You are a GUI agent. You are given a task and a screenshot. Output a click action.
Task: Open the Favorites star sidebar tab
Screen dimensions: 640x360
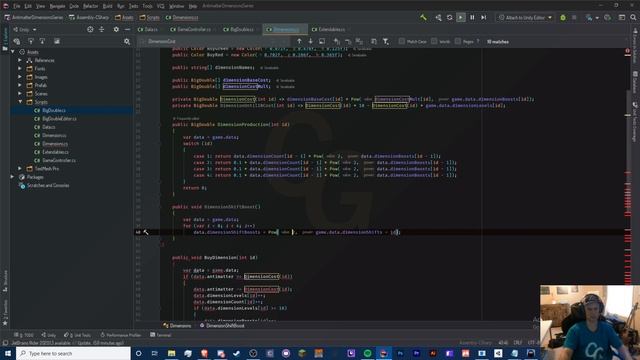click(x=5, y=312)
